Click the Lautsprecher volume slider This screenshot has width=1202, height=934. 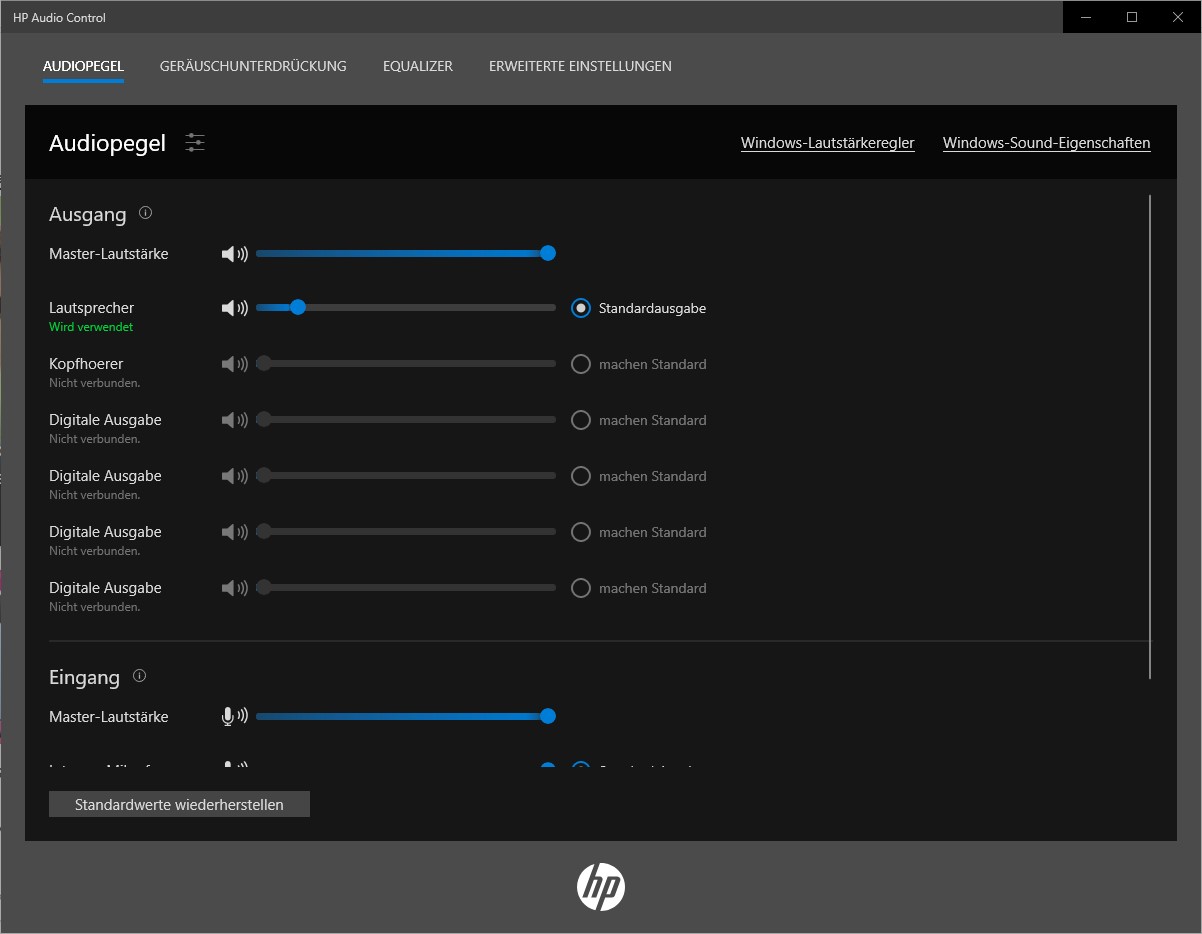point(406,308)
